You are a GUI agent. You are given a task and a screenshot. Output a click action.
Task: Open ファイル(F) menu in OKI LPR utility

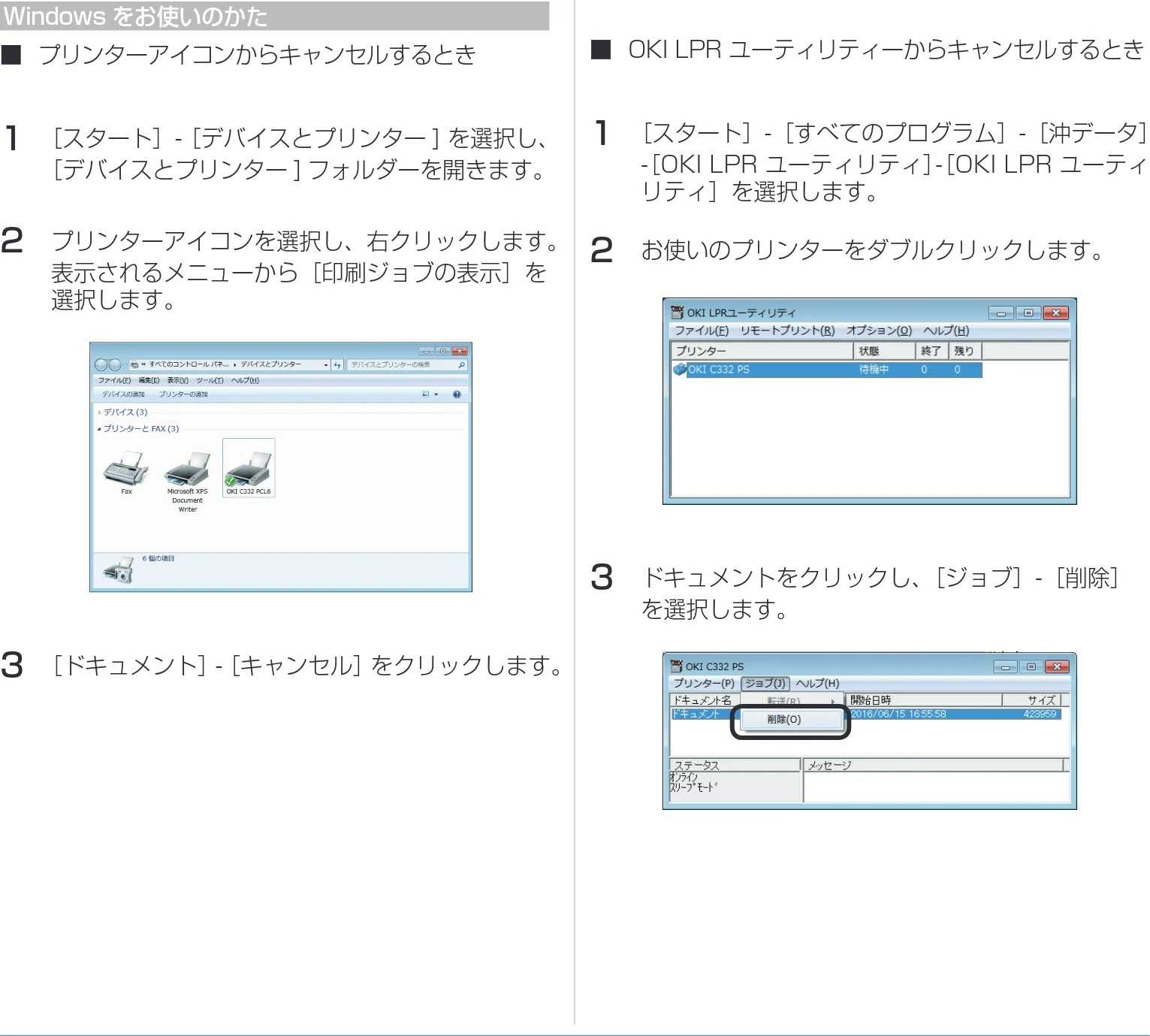tap(702, 331)
